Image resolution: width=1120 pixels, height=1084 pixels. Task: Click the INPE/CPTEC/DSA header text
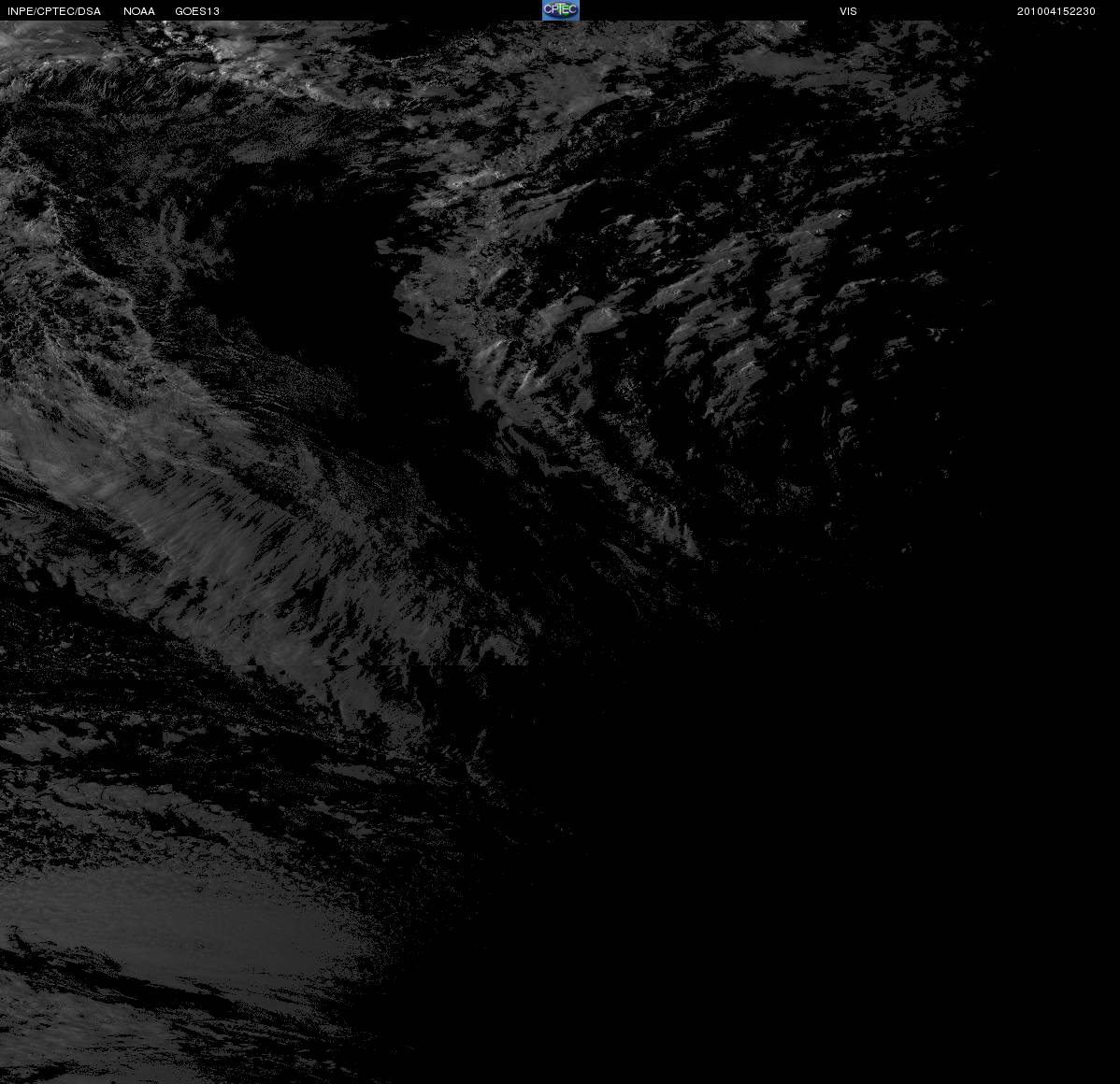coord(54,11)
